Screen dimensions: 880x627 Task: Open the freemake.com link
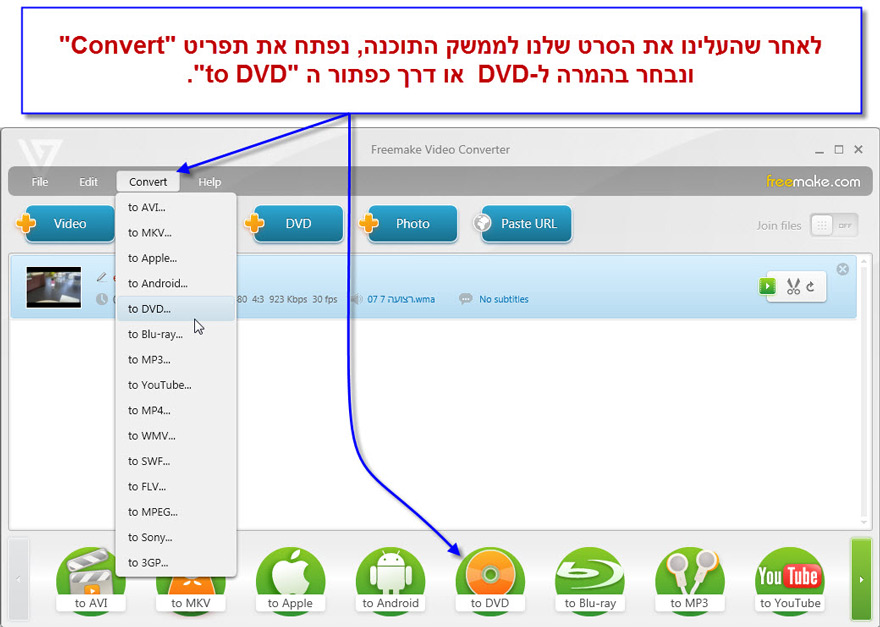(x=813, y=181)
